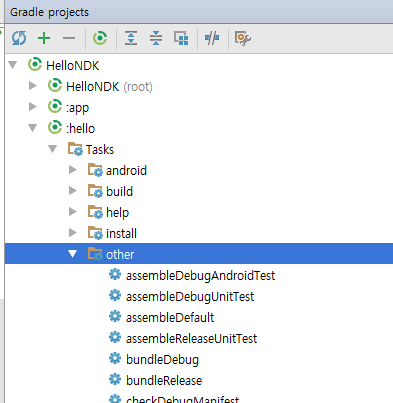
Task: Toggle offline mode icon
Action: [212, 38]
